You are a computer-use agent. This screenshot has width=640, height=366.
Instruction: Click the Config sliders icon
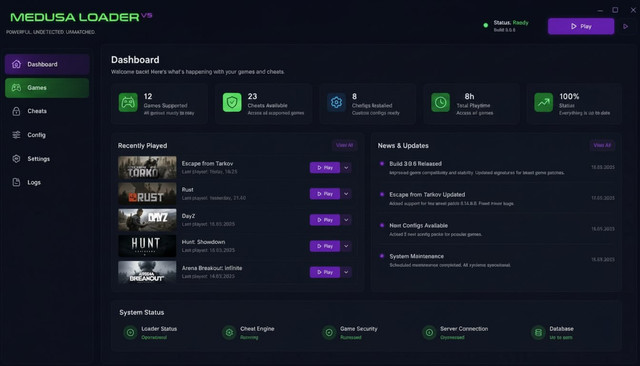[16, 135]
